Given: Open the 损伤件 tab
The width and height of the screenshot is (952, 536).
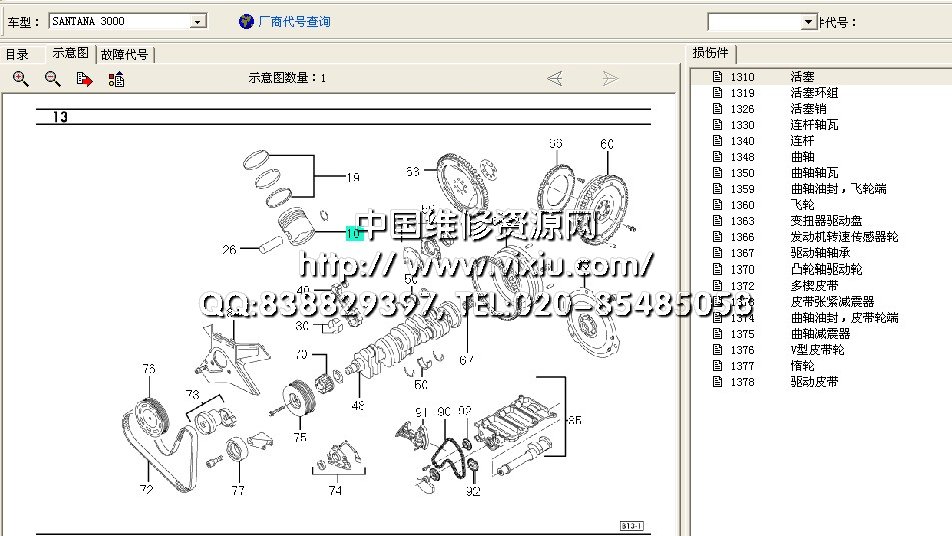Looking at the screenshot, I should (x=711, y=53).
